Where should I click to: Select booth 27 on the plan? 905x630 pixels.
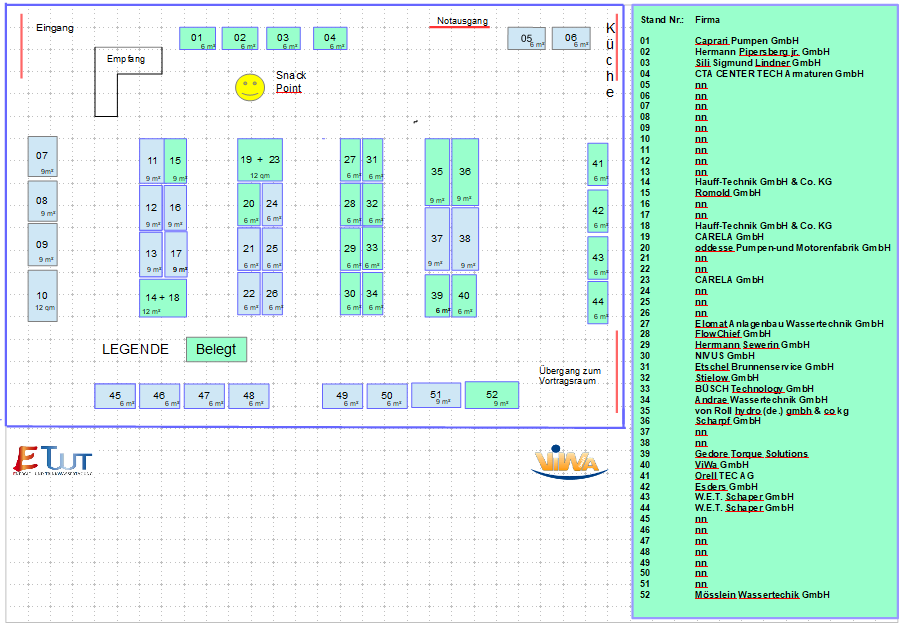pos(350,160)
